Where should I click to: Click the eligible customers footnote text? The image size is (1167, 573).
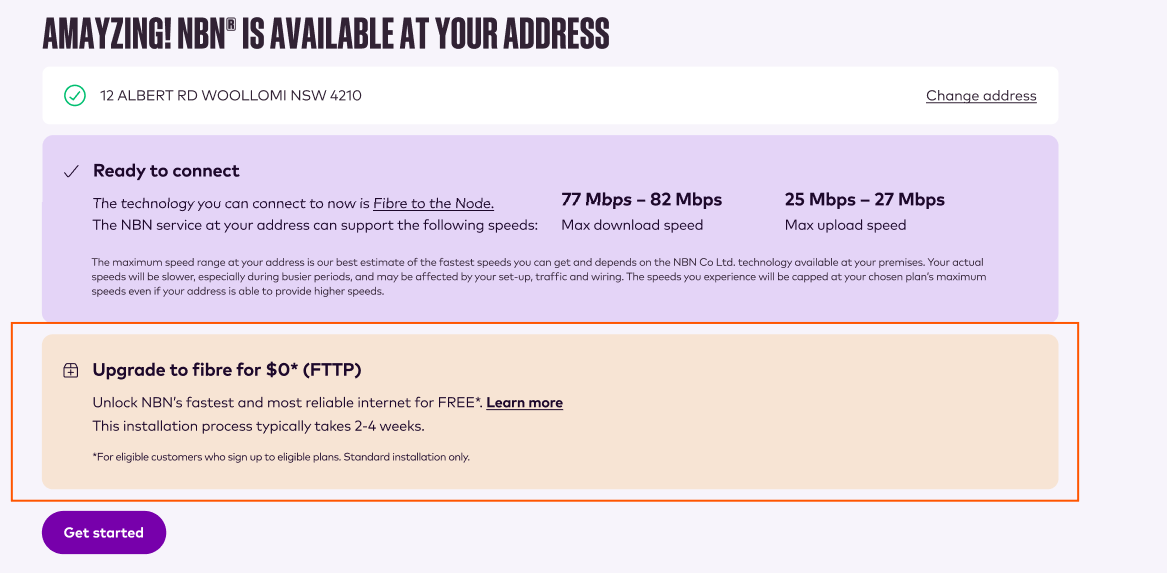(x=281, y=457)
